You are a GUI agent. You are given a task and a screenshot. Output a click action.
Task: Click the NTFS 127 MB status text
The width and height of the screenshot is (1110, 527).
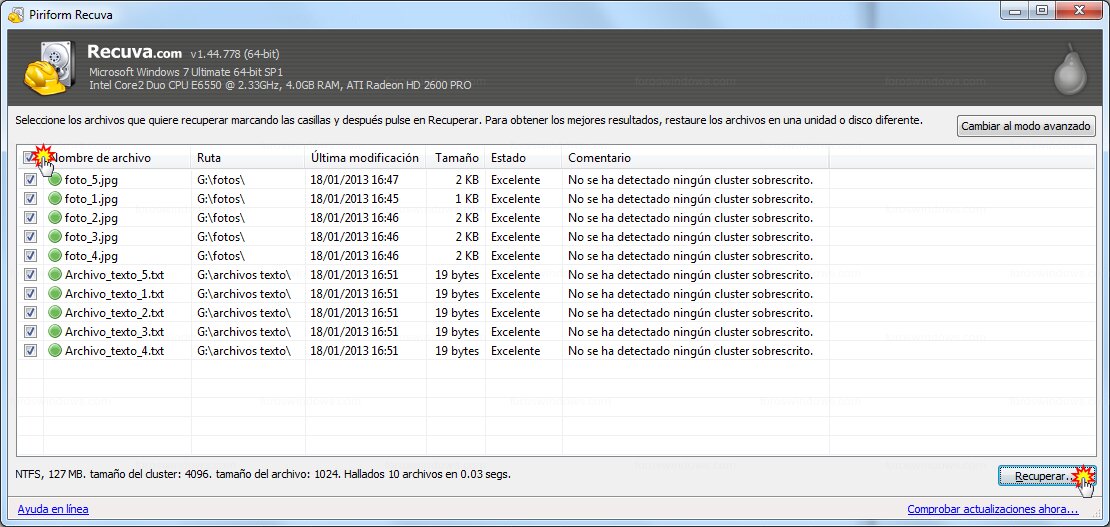(263, 473)
